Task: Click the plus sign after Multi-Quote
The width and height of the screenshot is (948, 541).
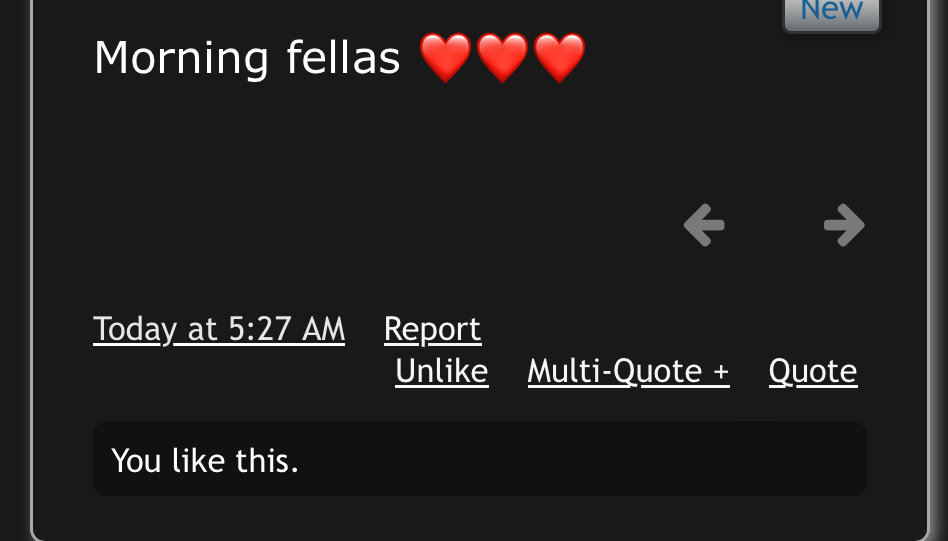Action: pos(721,372)
